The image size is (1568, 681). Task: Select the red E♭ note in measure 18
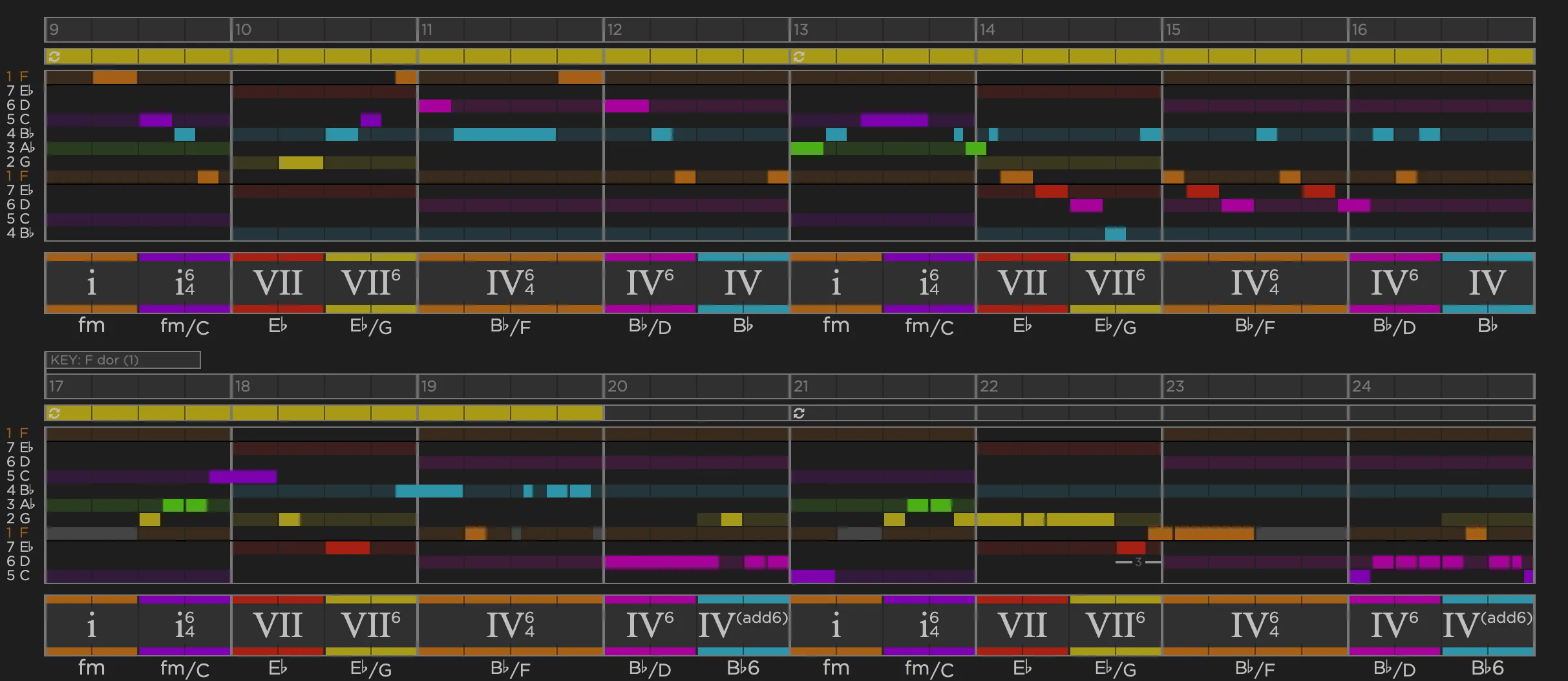coord(348,548)
